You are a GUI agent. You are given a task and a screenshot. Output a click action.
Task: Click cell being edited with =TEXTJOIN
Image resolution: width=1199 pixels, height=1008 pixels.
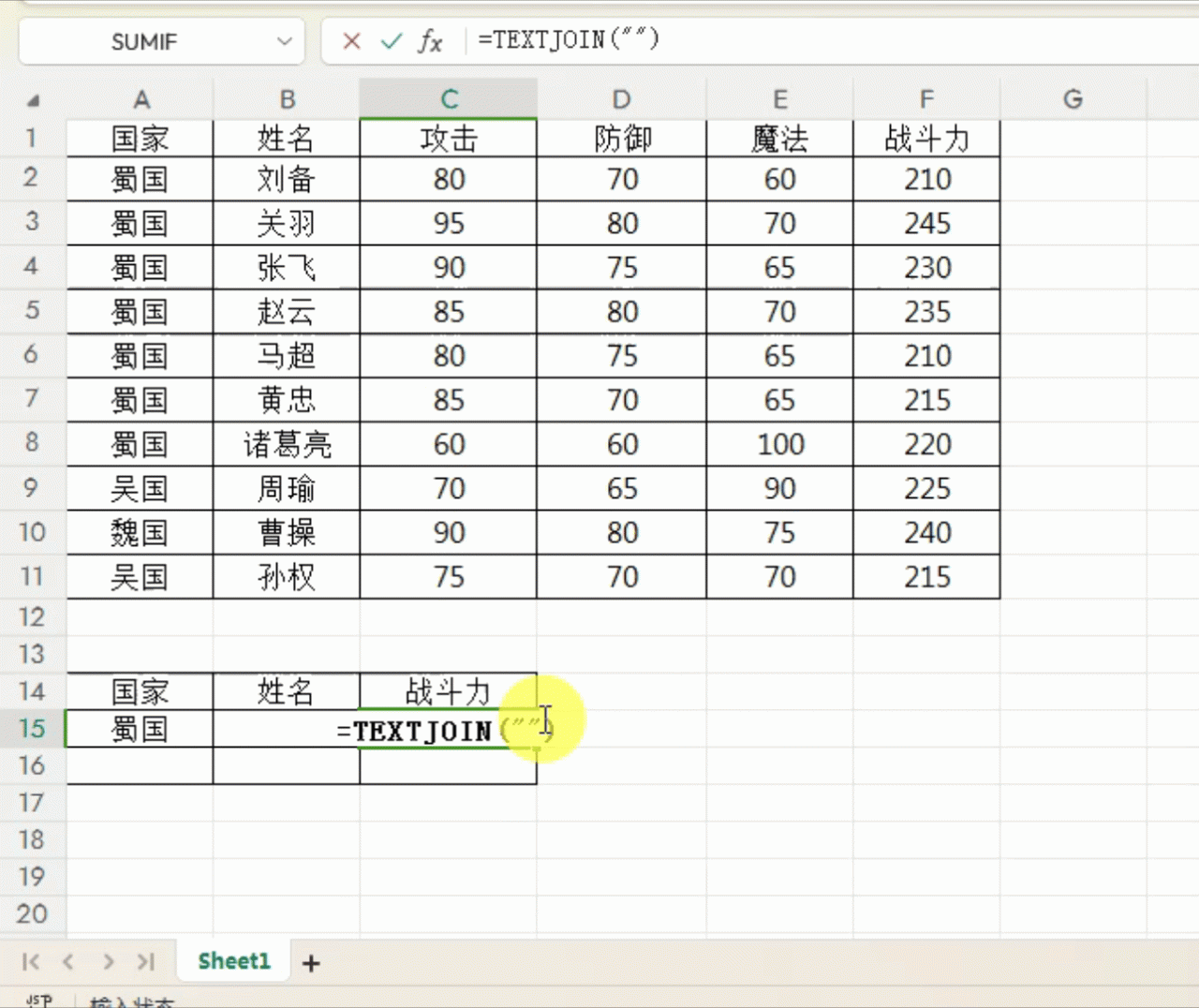tap(449, 729)
